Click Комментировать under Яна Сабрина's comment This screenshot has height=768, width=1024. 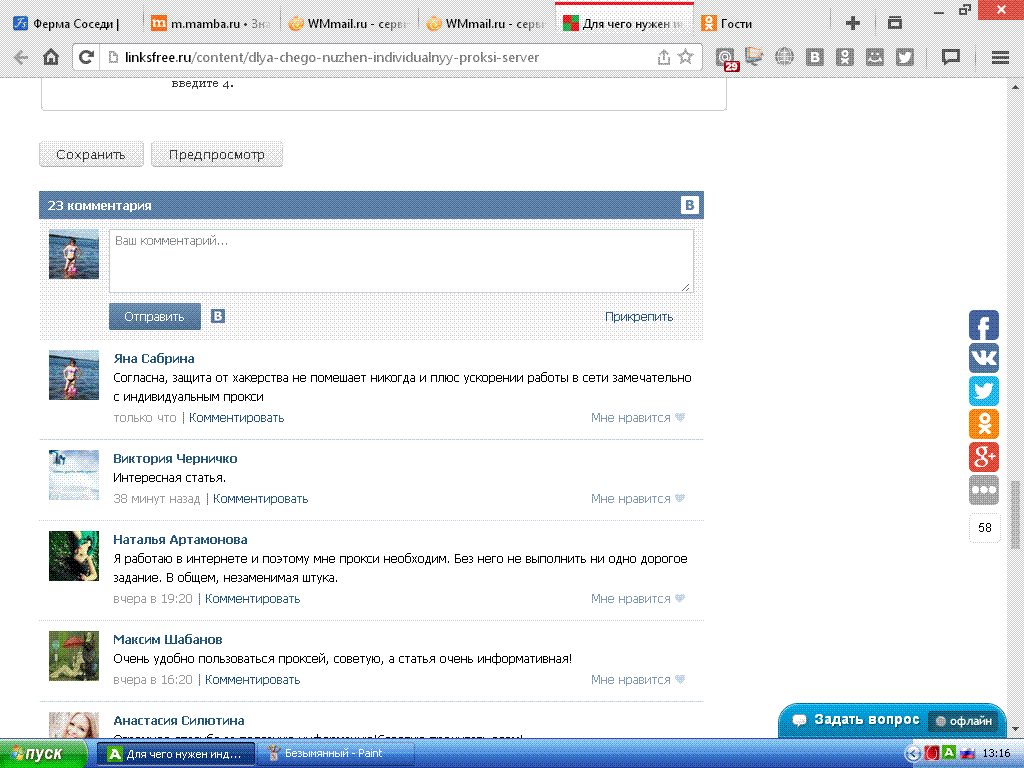point(236,418)
